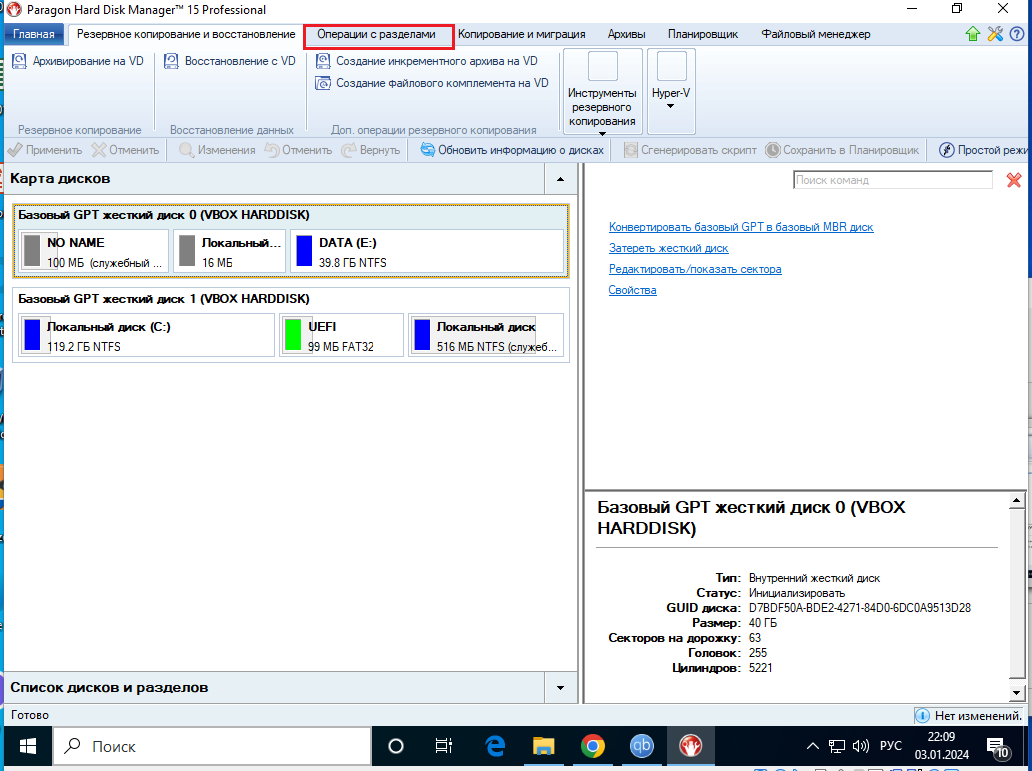Click Отменить next to Применить
This screenshot has height=771, width=1032.
126,150
